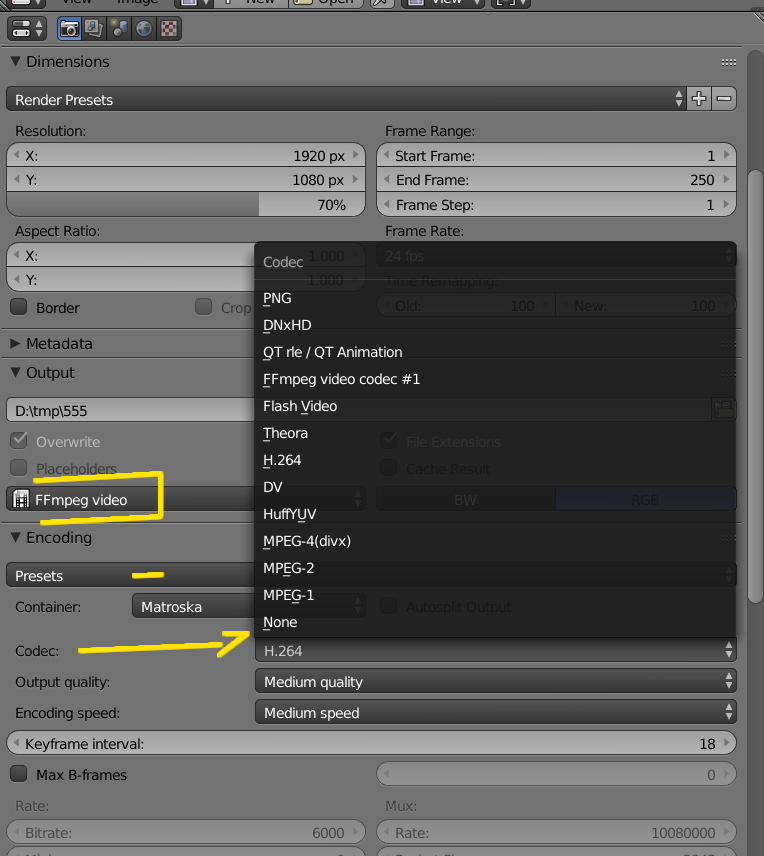Viewport: 764px width, 856px height.
Task: Collapse the Dimensions panel
Action: [15, 61]
